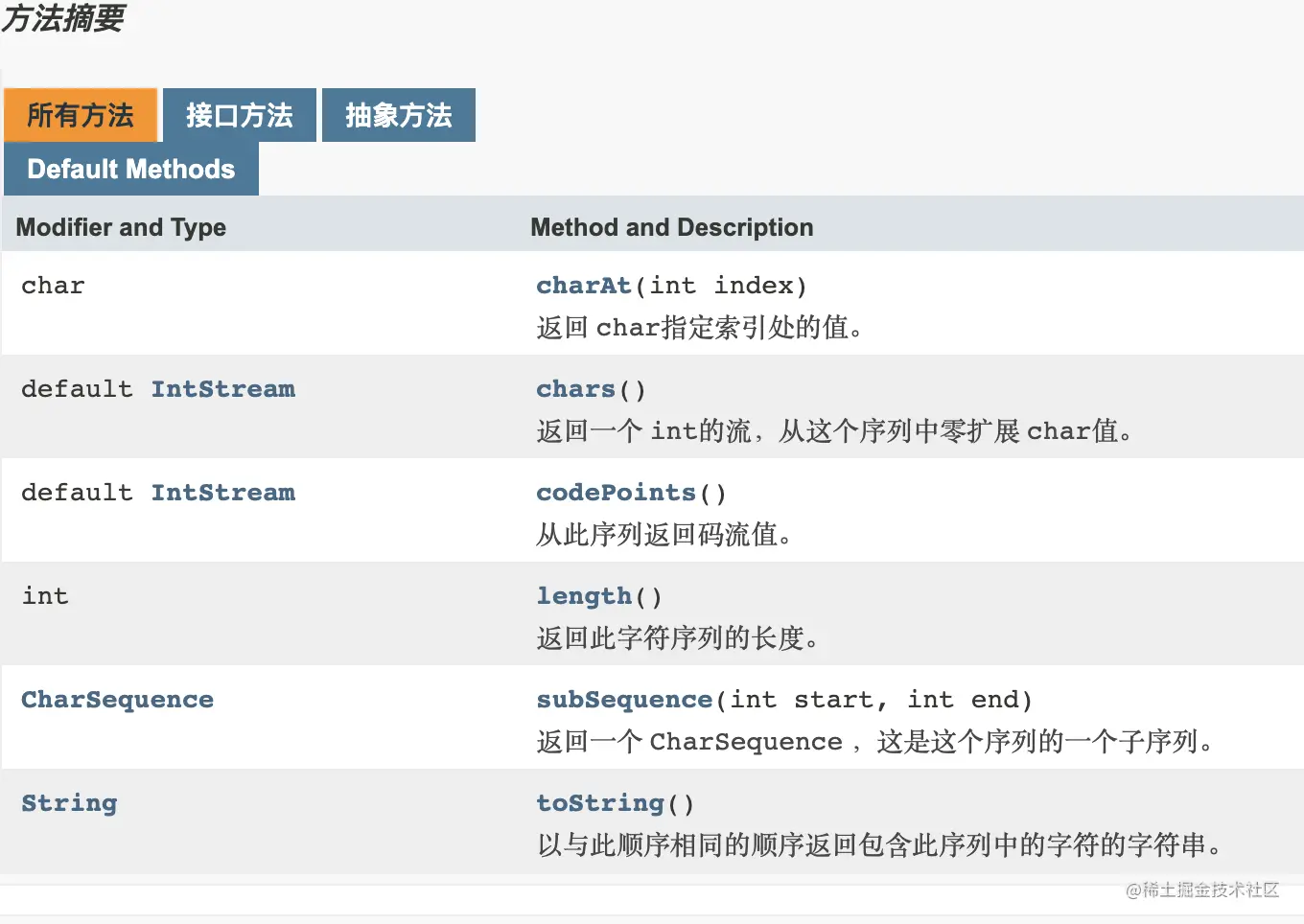The image size is (1304, 924).
Task: Open IntStream type in chars row
Action: [x=222, y=389]
